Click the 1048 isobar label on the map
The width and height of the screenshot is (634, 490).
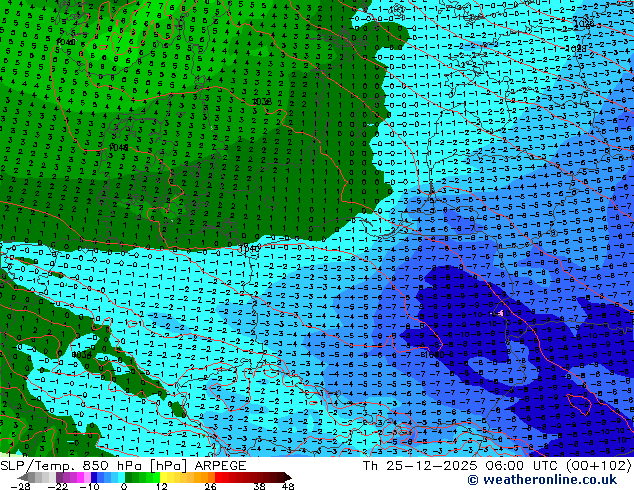click(x=118, y=148)
